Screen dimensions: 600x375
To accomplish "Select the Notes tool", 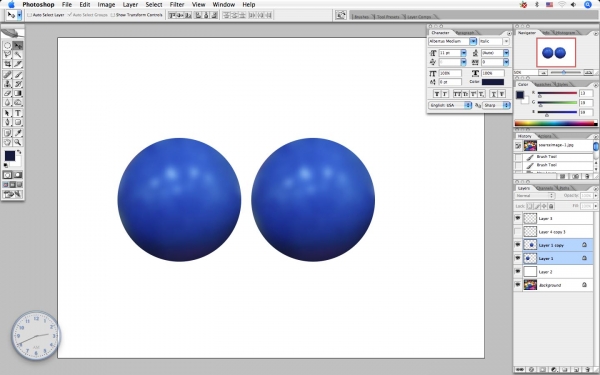I will [x=7, y=133].
